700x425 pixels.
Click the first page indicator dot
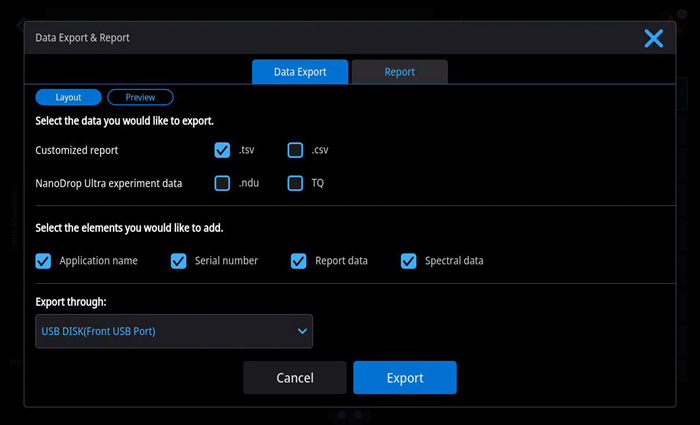341,413
